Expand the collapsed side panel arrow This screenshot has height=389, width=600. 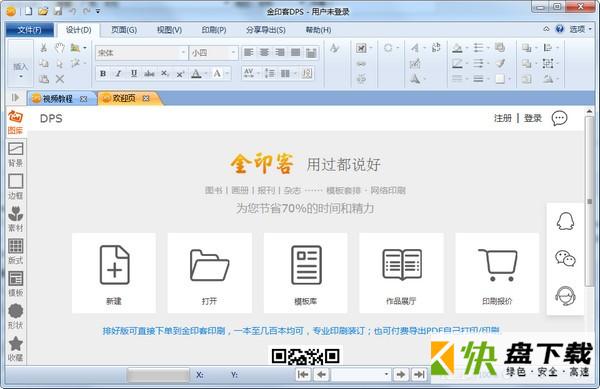16,98
